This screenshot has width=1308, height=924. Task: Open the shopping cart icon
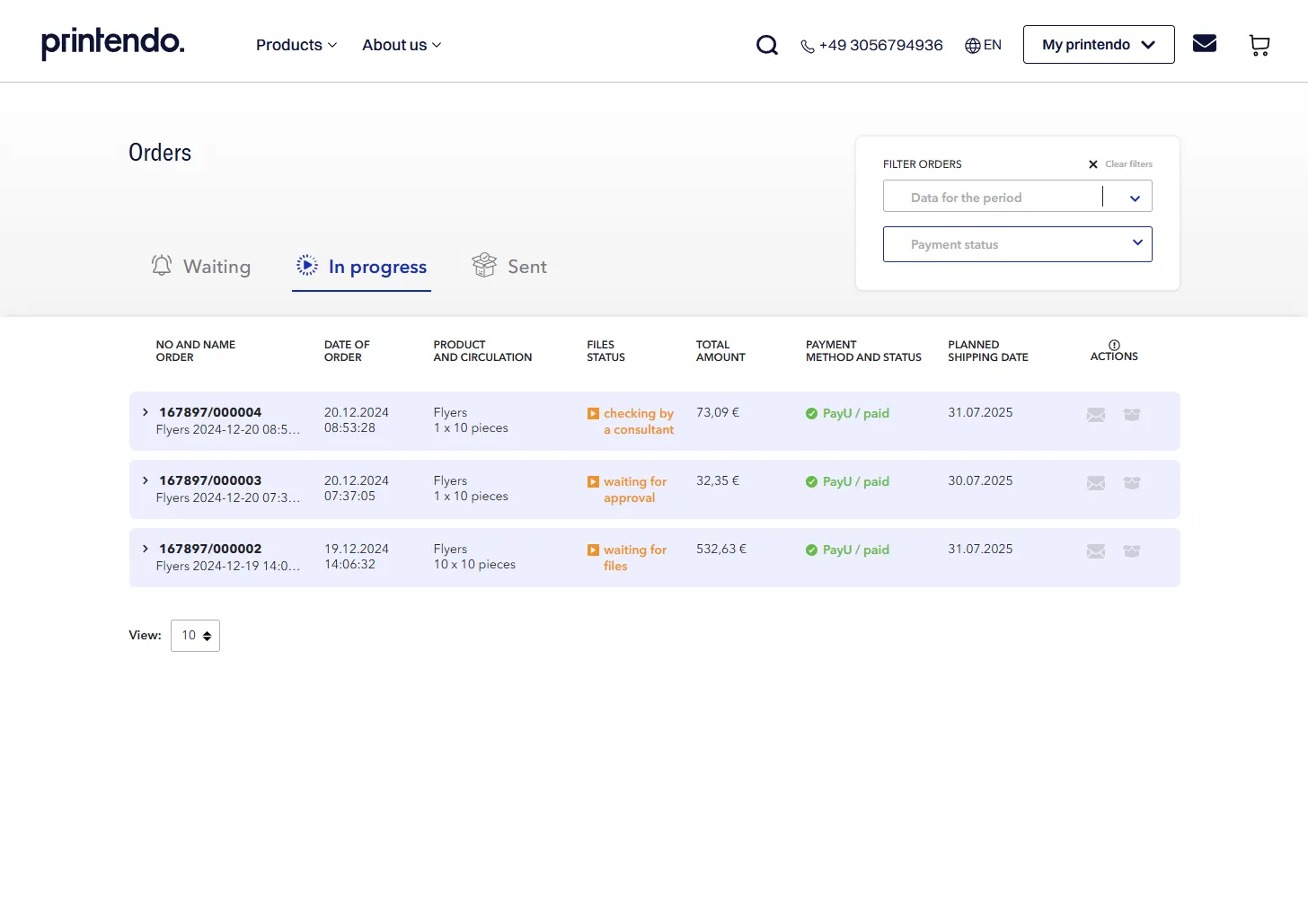click(x=1259, y=45)
